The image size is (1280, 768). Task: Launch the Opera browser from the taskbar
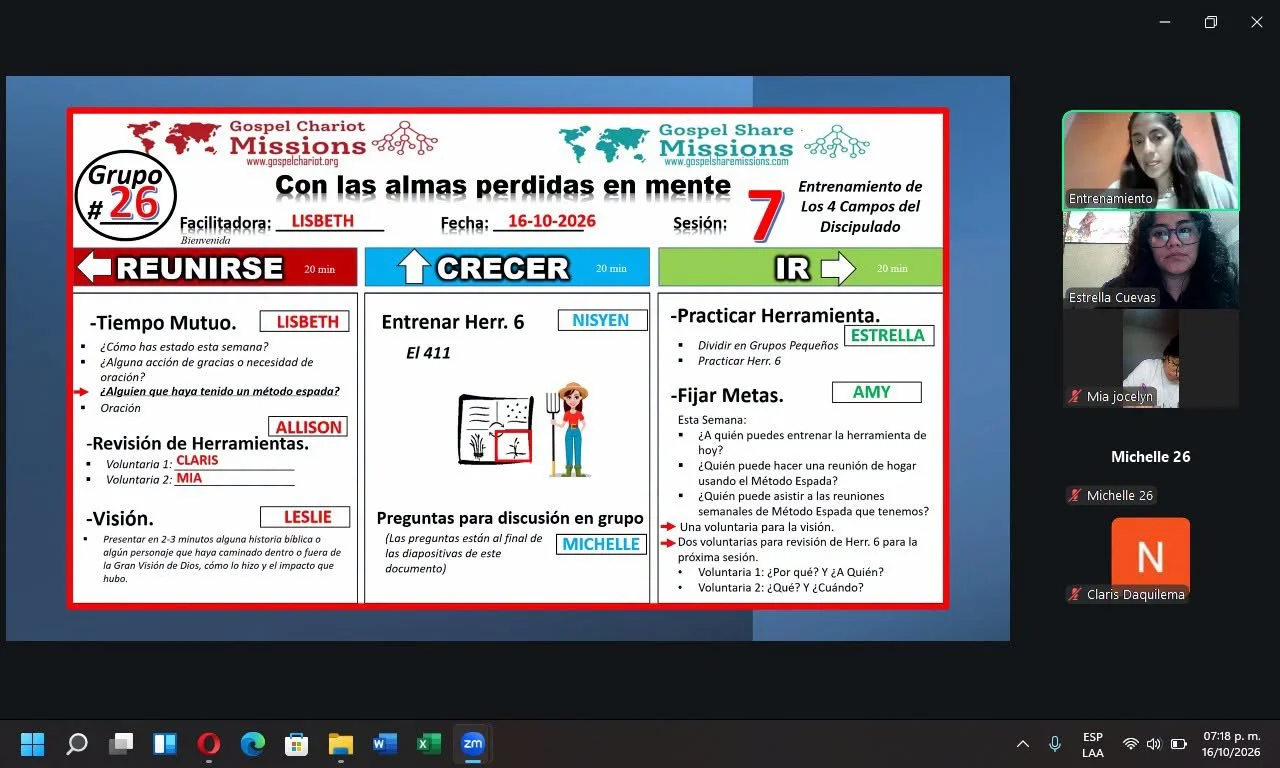pos(209,744)
